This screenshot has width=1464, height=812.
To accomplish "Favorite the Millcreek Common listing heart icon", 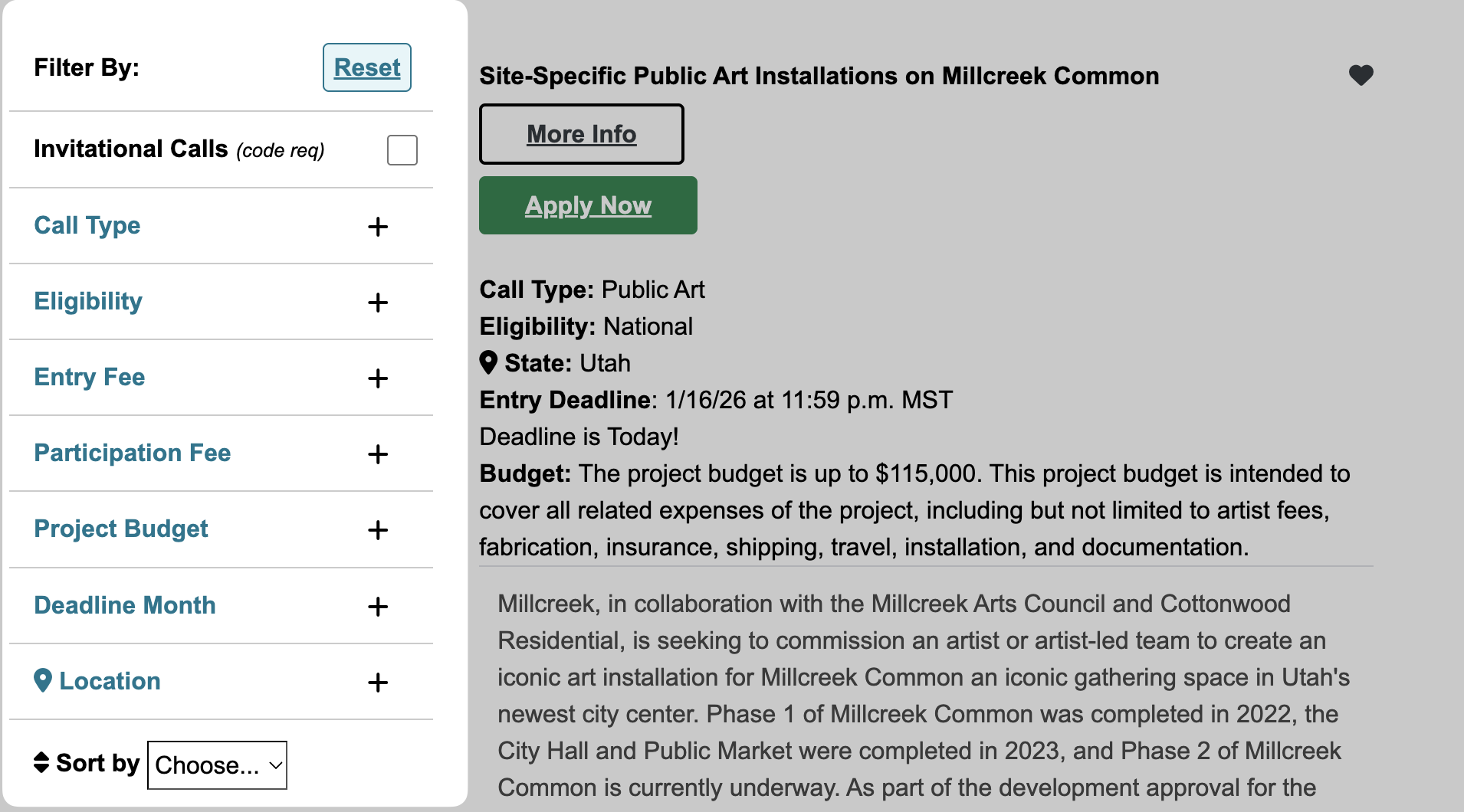I will coord(1361,75).
